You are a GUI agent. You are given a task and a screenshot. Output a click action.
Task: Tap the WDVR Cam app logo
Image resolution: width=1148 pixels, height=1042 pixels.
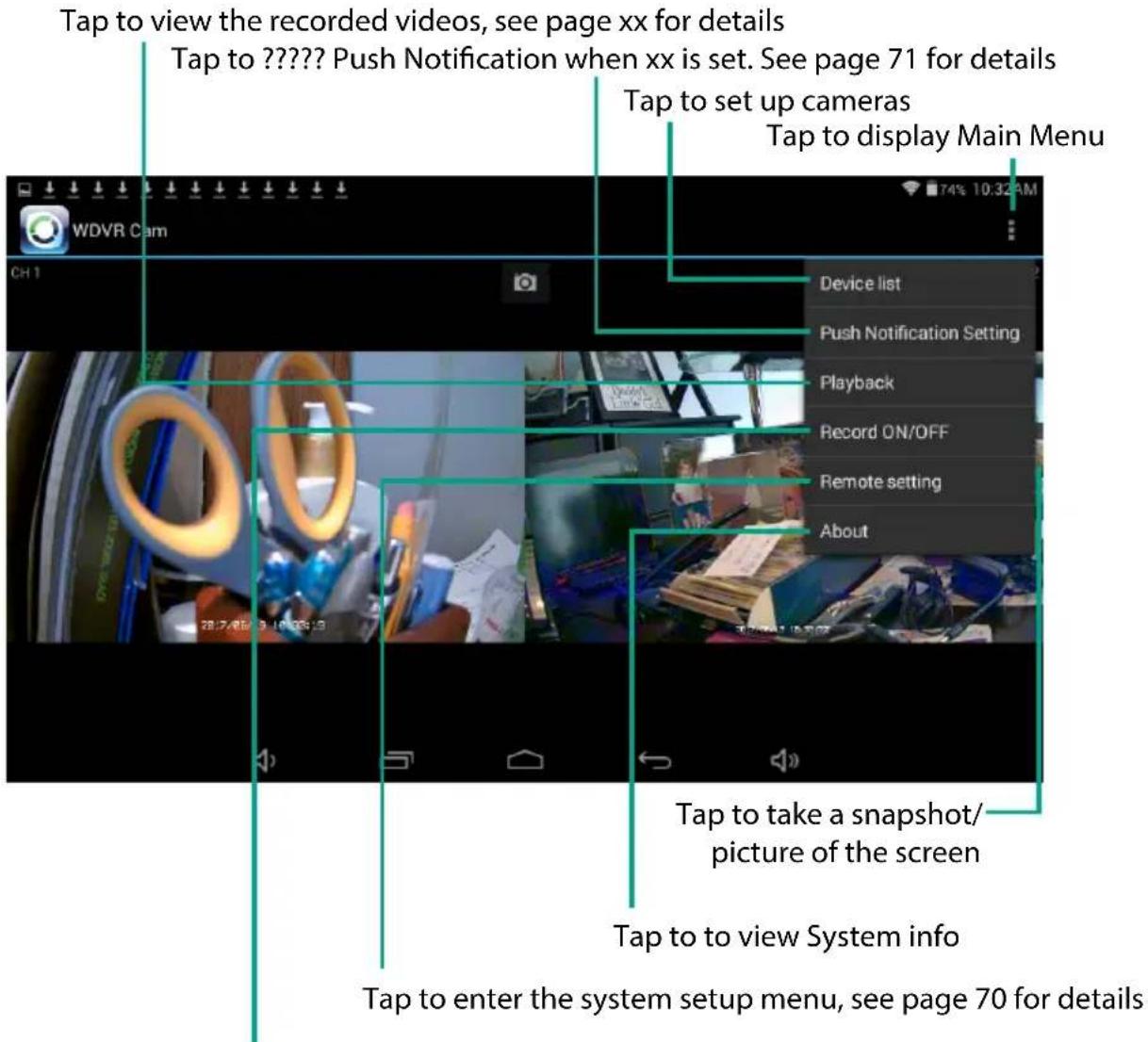[43, 230]
